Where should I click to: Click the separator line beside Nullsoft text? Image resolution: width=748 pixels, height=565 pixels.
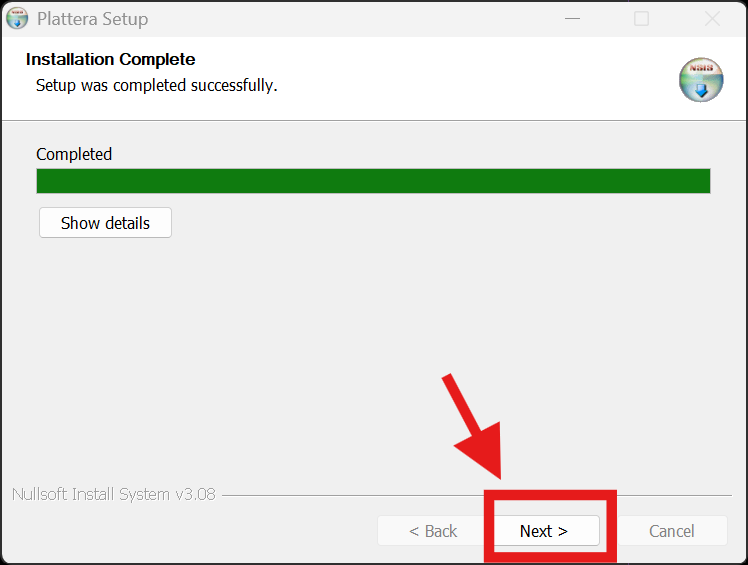[350, 495]
